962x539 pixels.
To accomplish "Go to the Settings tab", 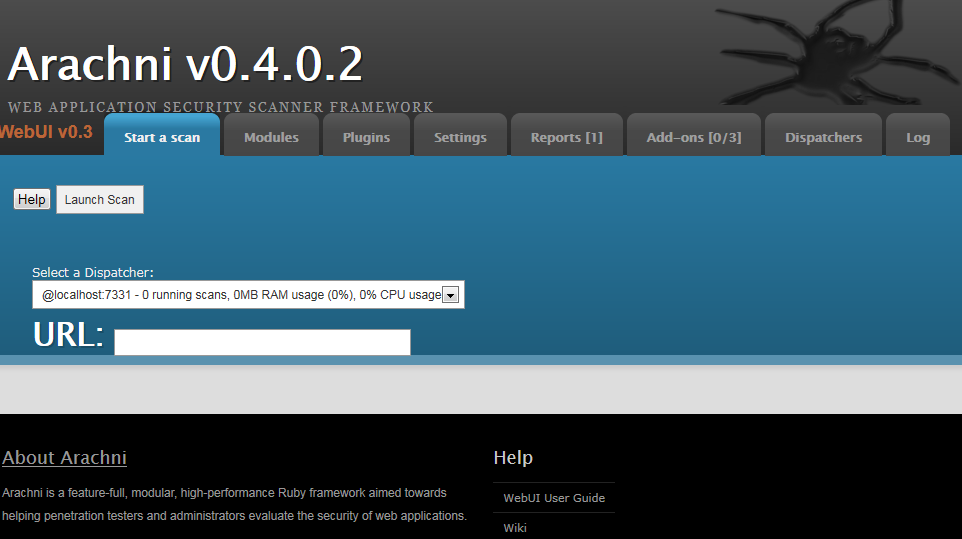I will (460, 135).
